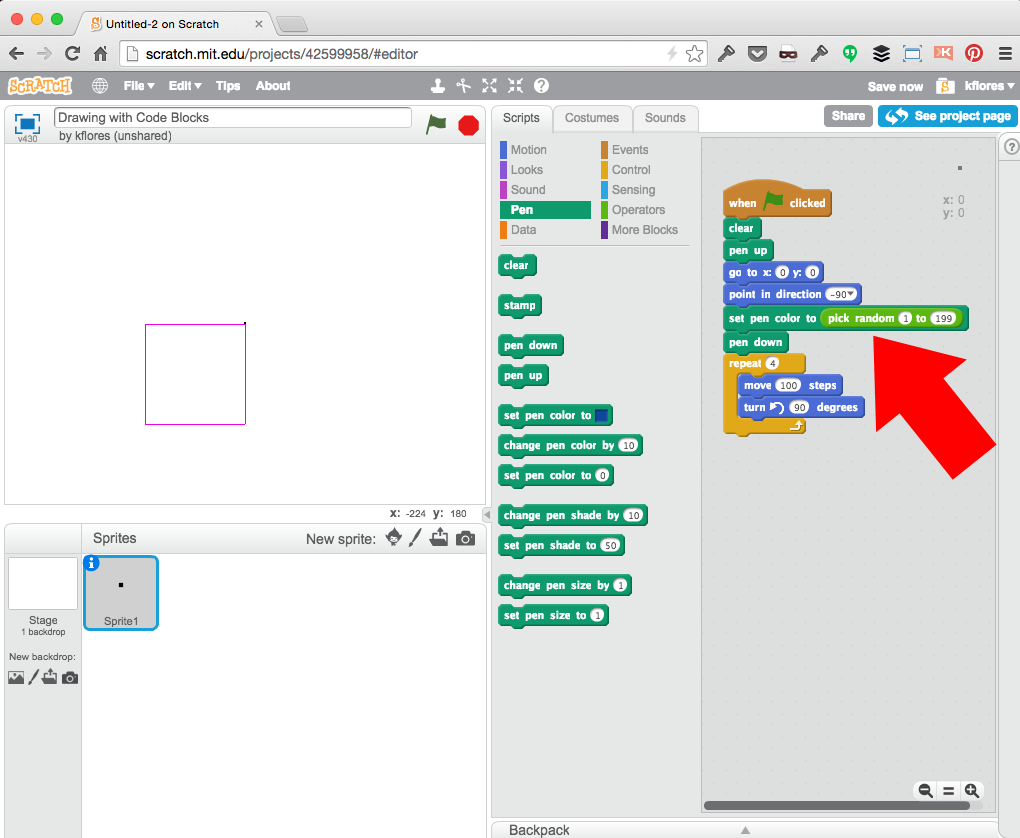Open Sprite1 info button
This screenshot has width=1020, height=838.
pos(92,563)
